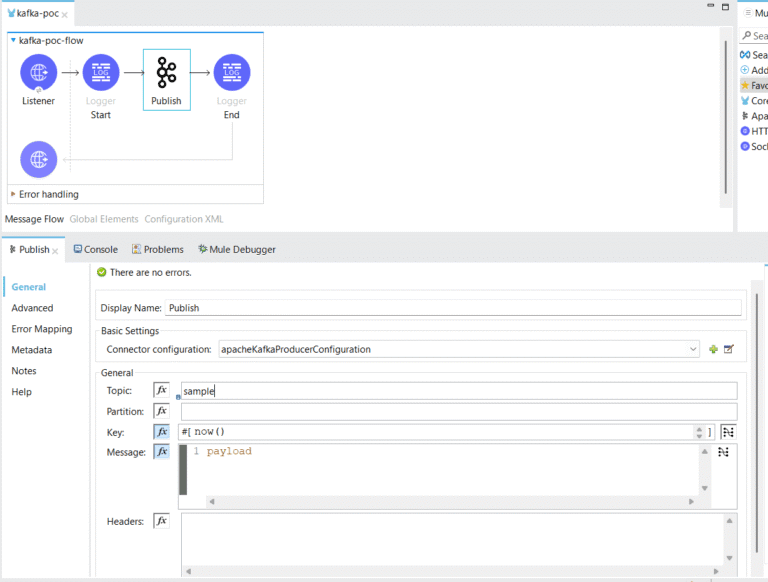Click Message editor scroll right arrow

[x=691, y=501]
